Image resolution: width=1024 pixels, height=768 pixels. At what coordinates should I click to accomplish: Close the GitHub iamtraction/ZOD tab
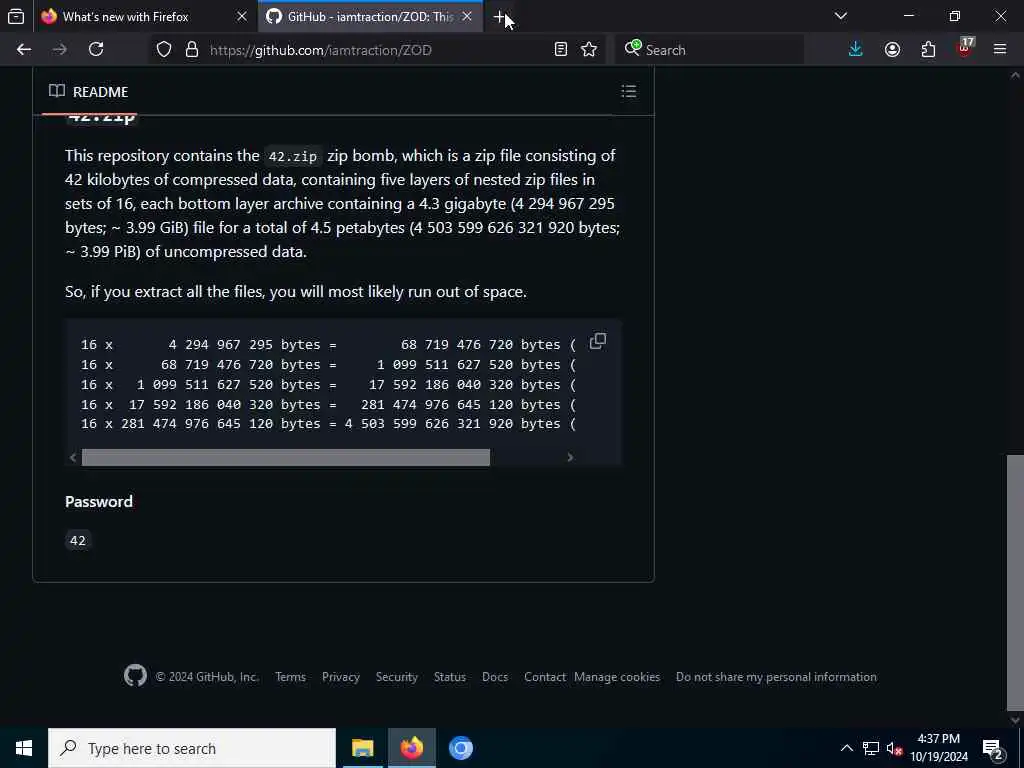[x=467, y=16]
